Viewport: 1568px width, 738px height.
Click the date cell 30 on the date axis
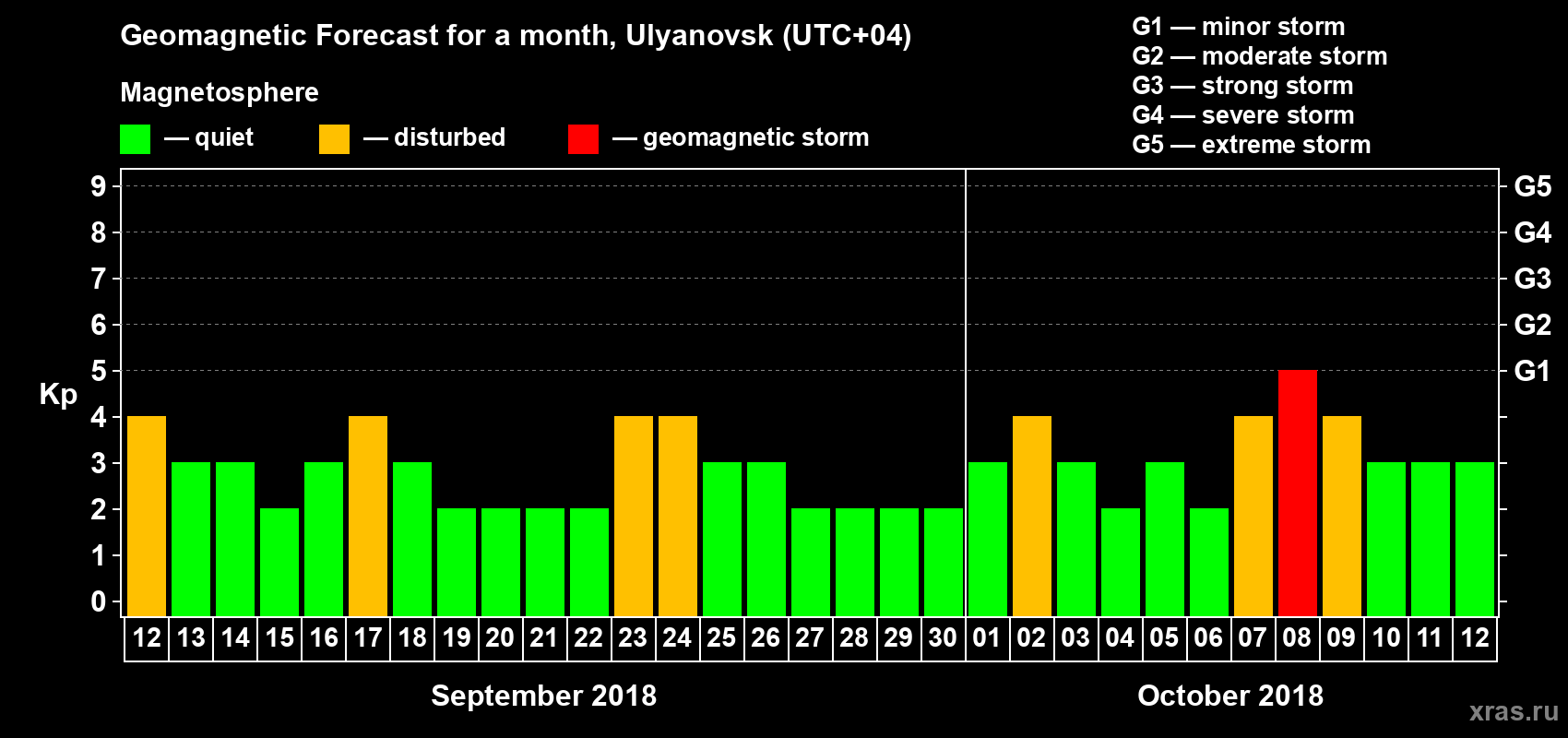coord(943,638)
